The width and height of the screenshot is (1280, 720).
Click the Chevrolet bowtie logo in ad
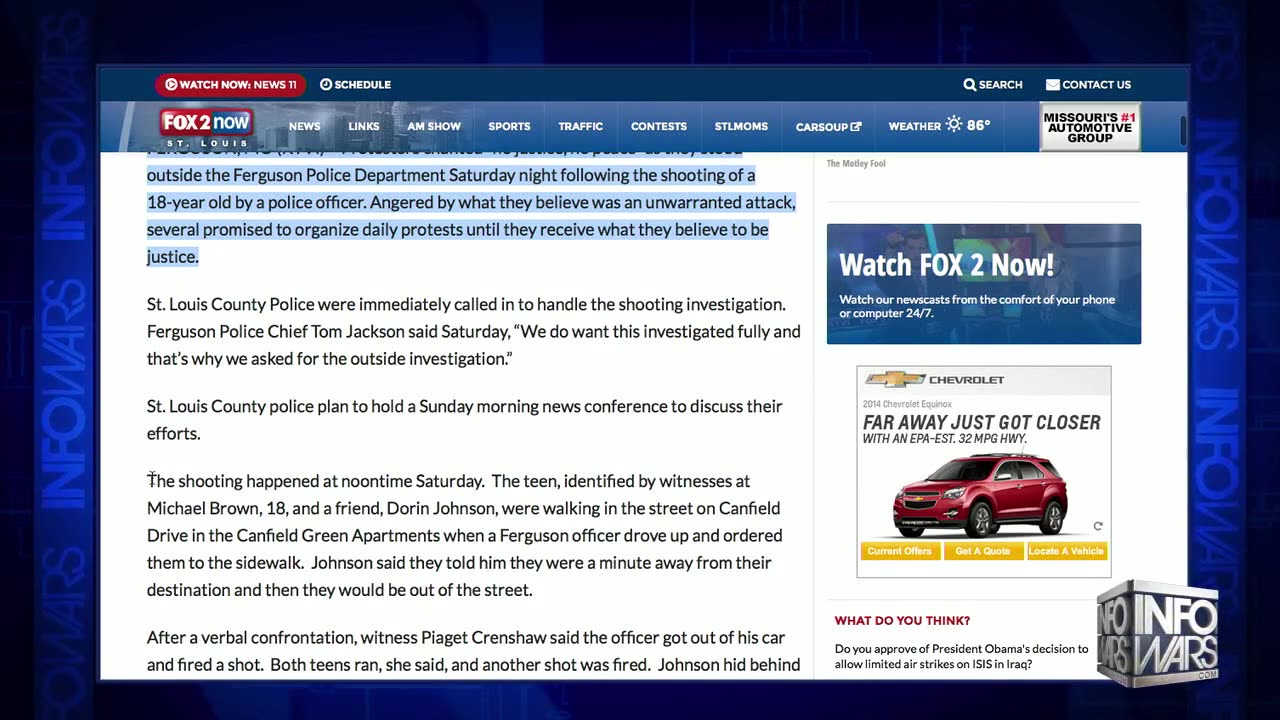[x=895, y=380]
